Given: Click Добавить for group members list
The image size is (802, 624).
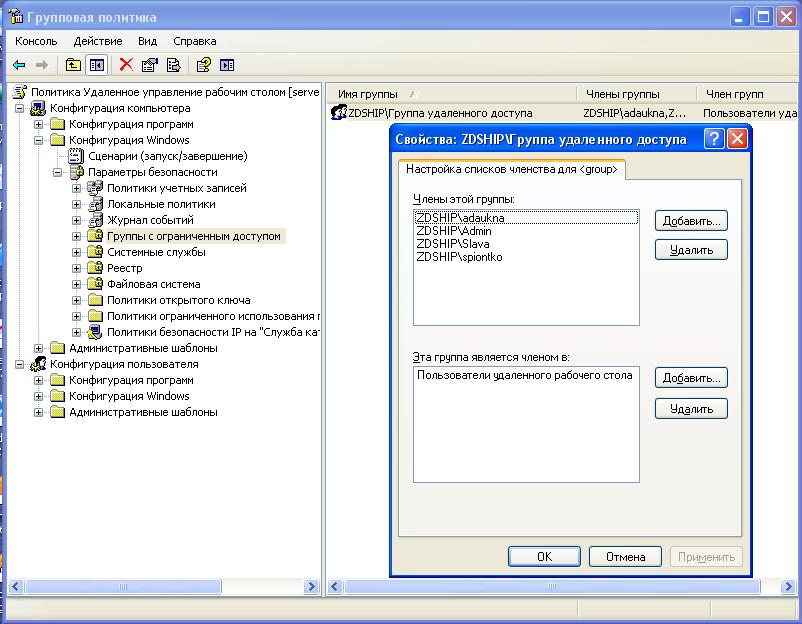Looking at the screenshot, I should pyautogui.click(x=691, y=221).
